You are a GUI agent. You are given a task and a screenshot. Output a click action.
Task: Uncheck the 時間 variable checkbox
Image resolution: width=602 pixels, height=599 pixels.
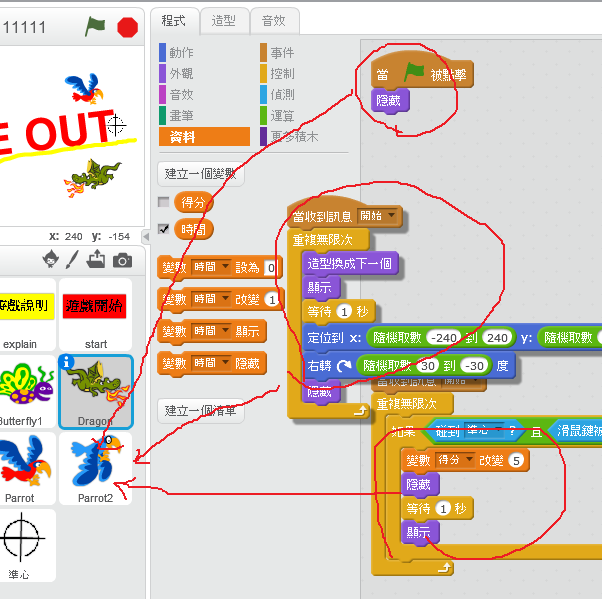tap(164, 229)
